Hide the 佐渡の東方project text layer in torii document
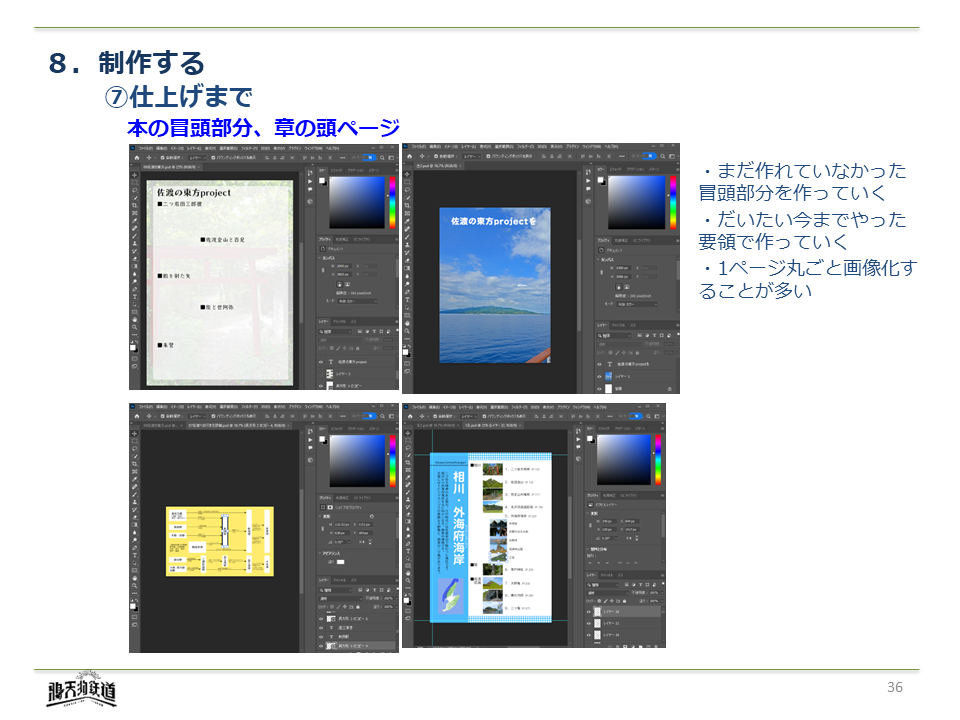 (321, 361)
